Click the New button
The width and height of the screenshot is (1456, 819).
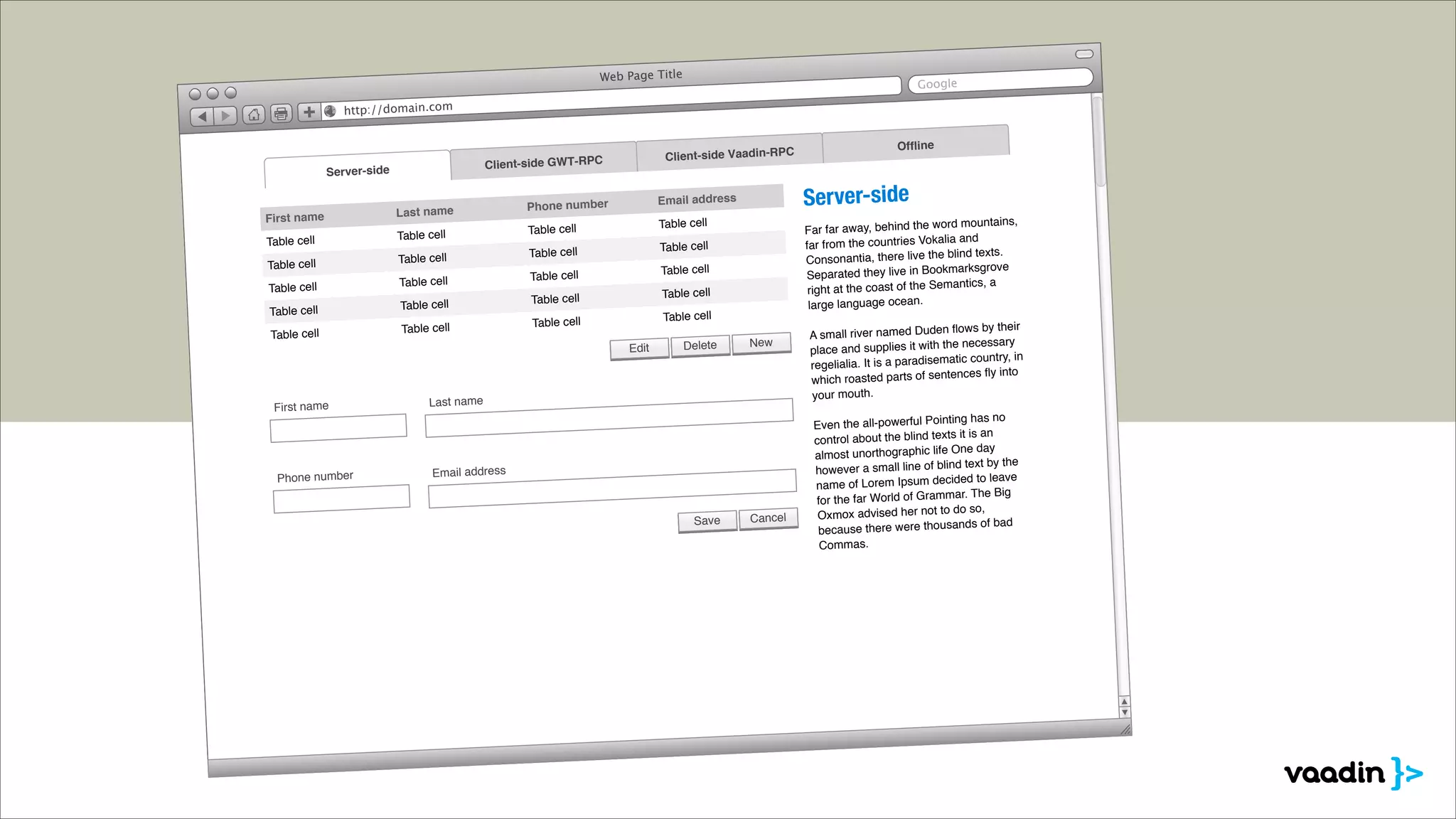pos(761,343)
